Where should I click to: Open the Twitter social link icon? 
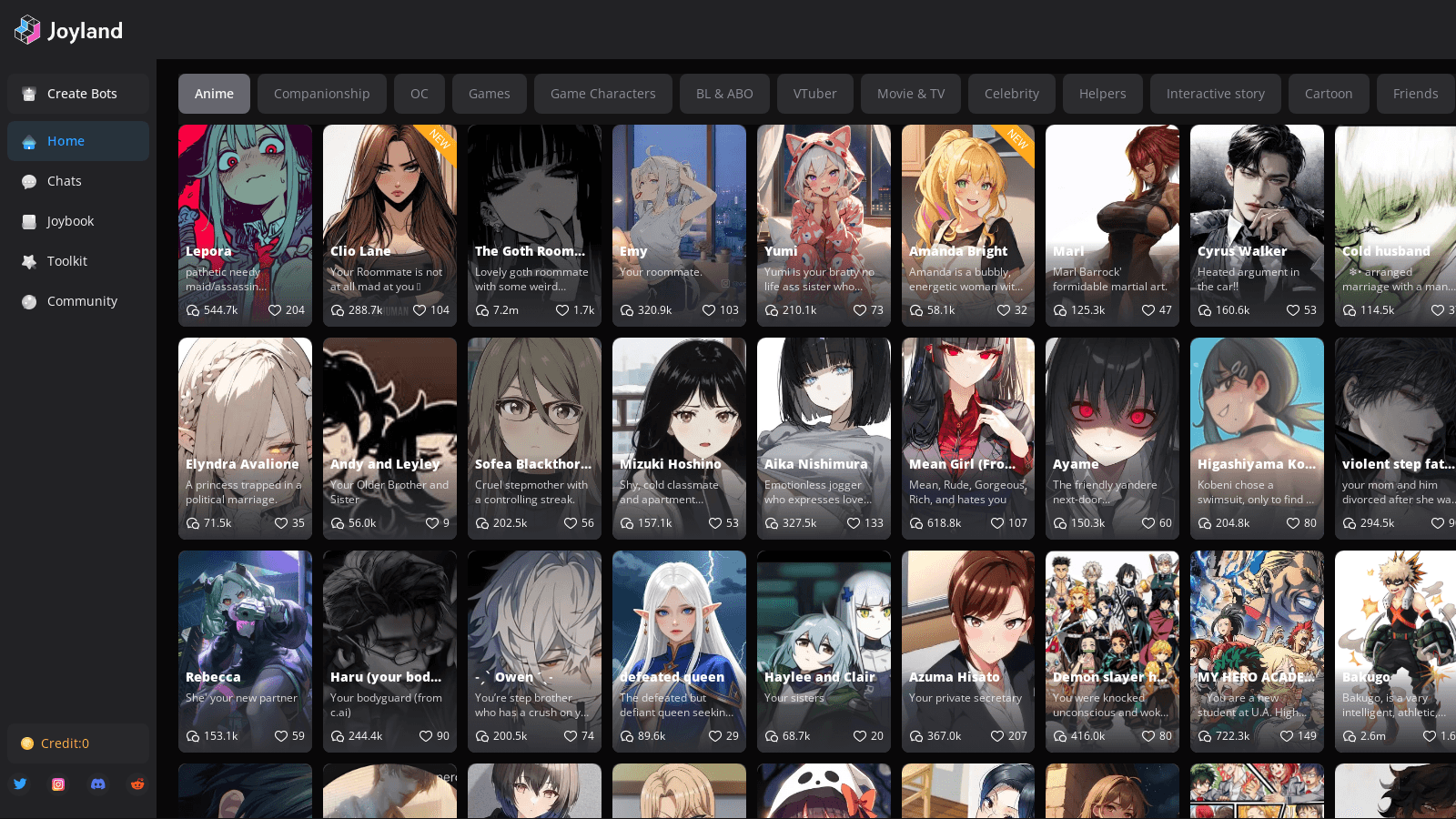tap(20, 784)
